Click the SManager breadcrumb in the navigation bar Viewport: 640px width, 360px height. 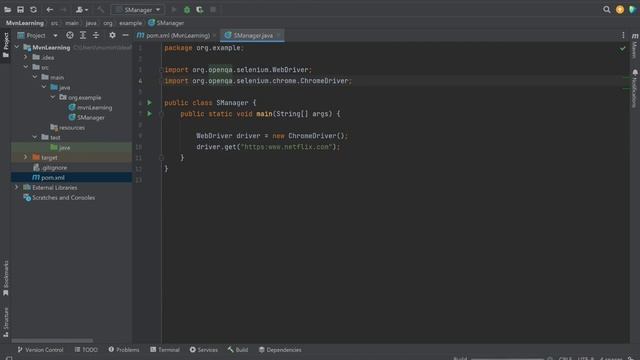coord(166,23)
